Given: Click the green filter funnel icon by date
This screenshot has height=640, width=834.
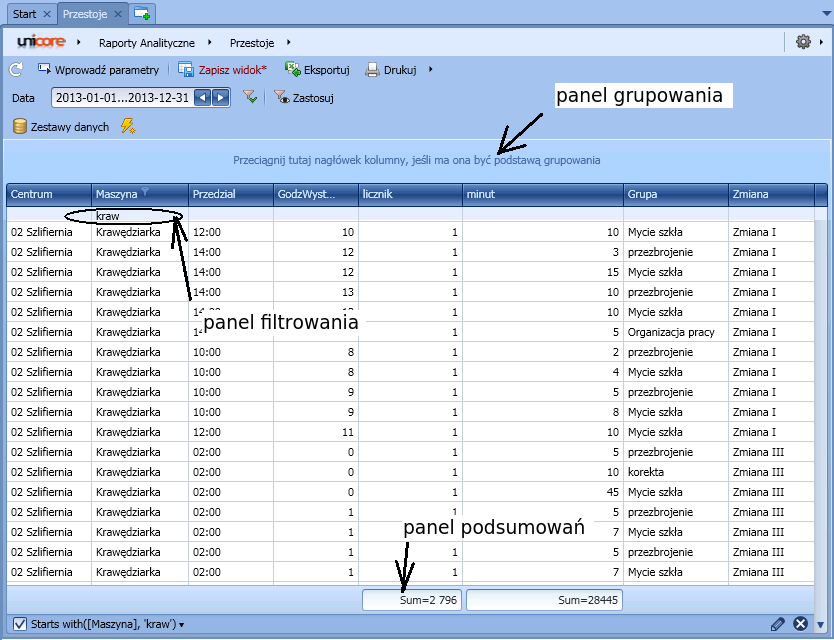Looking at the screenshot, I should point(250,98).
